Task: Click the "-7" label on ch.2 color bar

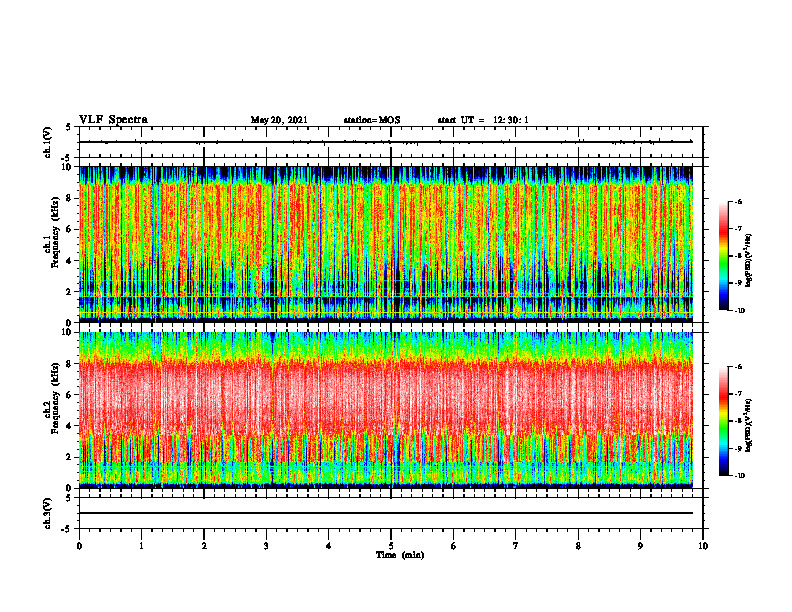Action: 738,394
